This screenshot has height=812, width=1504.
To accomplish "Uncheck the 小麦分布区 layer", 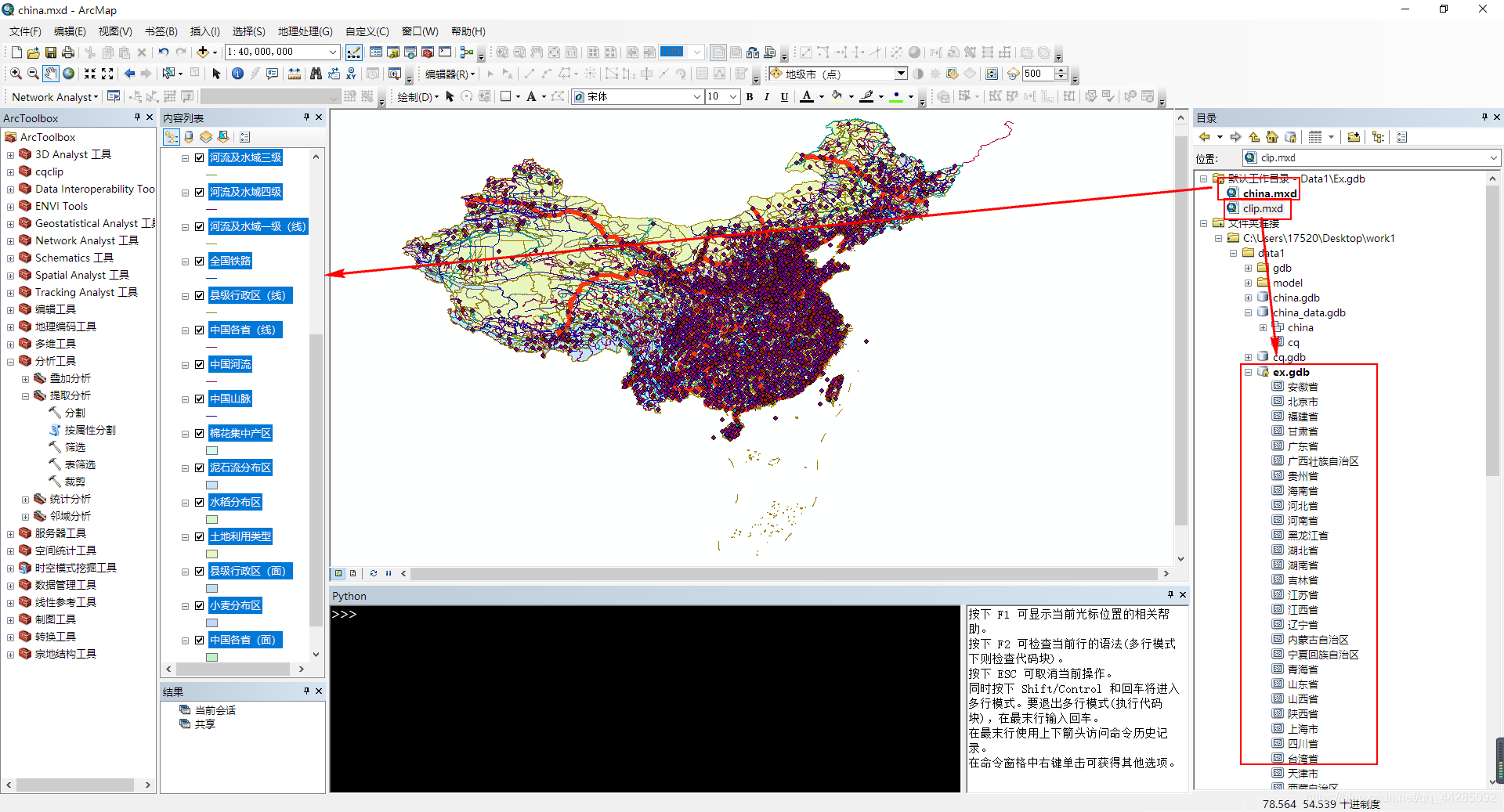I will point(200,605).
